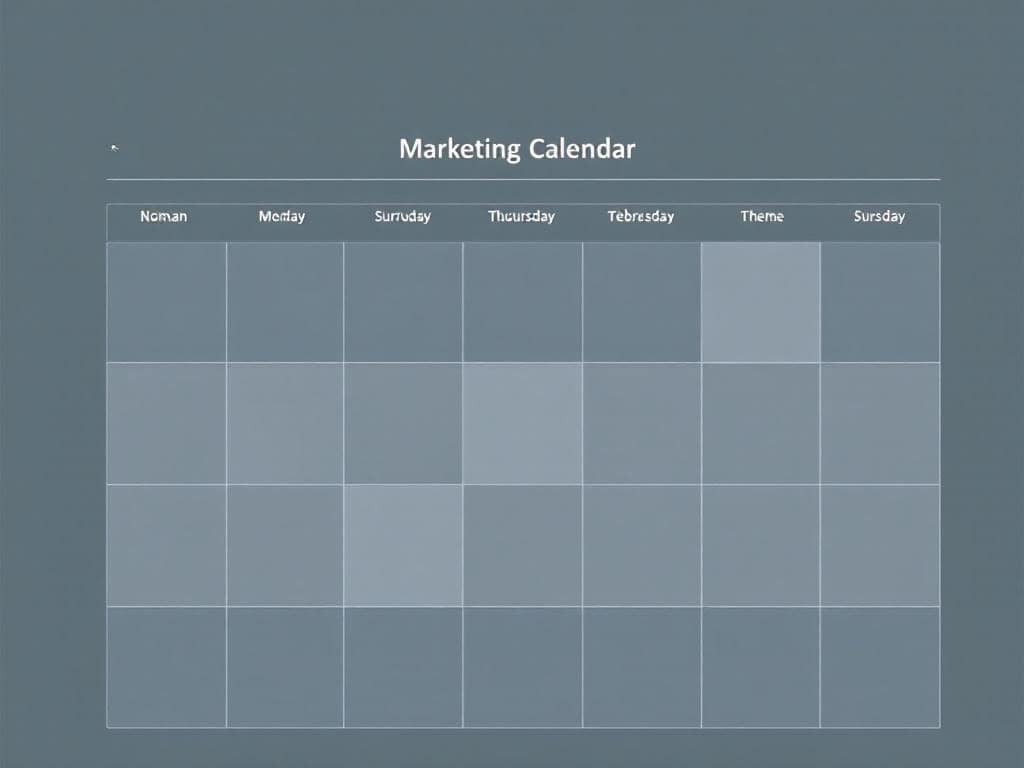Click the Surruday column header
This screenshot has height=768, width=1024.
pyautogui.click(x=402, y=216)
